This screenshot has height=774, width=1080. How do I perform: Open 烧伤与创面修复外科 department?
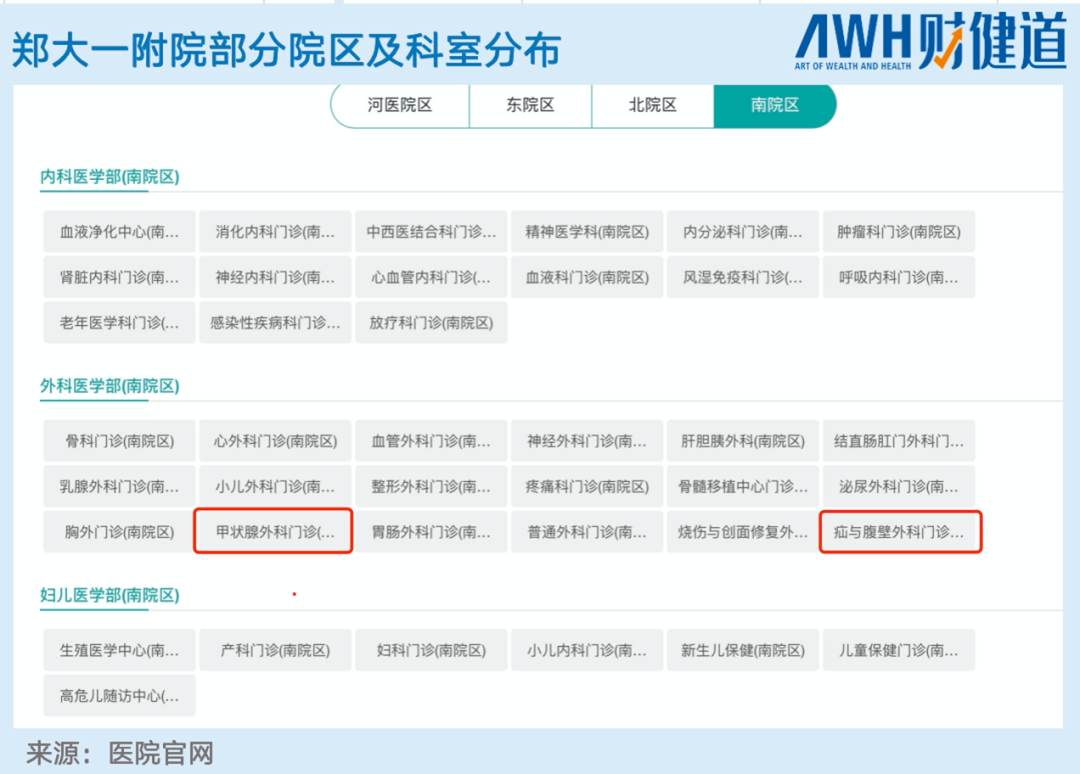[x=742, y=532]
